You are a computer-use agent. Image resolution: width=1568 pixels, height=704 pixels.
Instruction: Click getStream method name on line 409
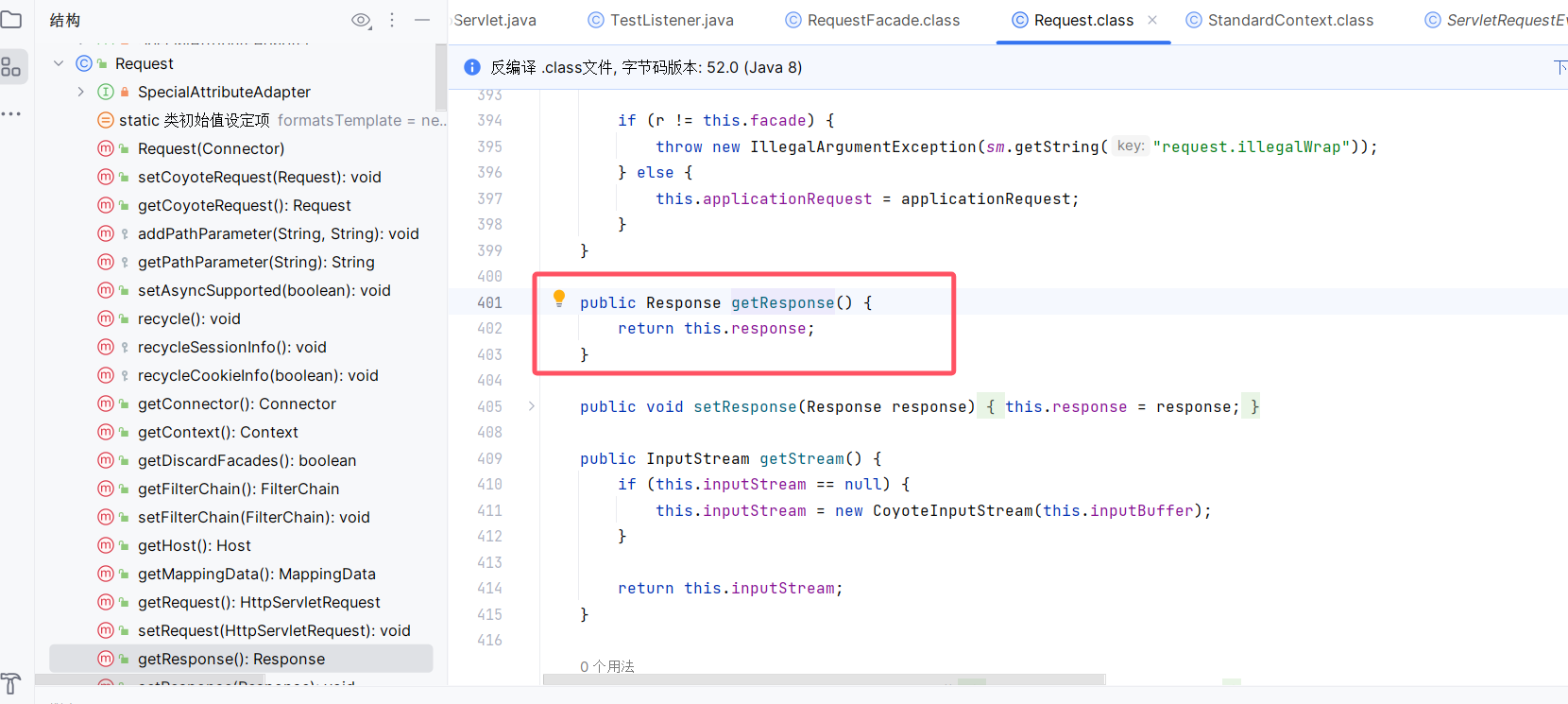(802, 458)
